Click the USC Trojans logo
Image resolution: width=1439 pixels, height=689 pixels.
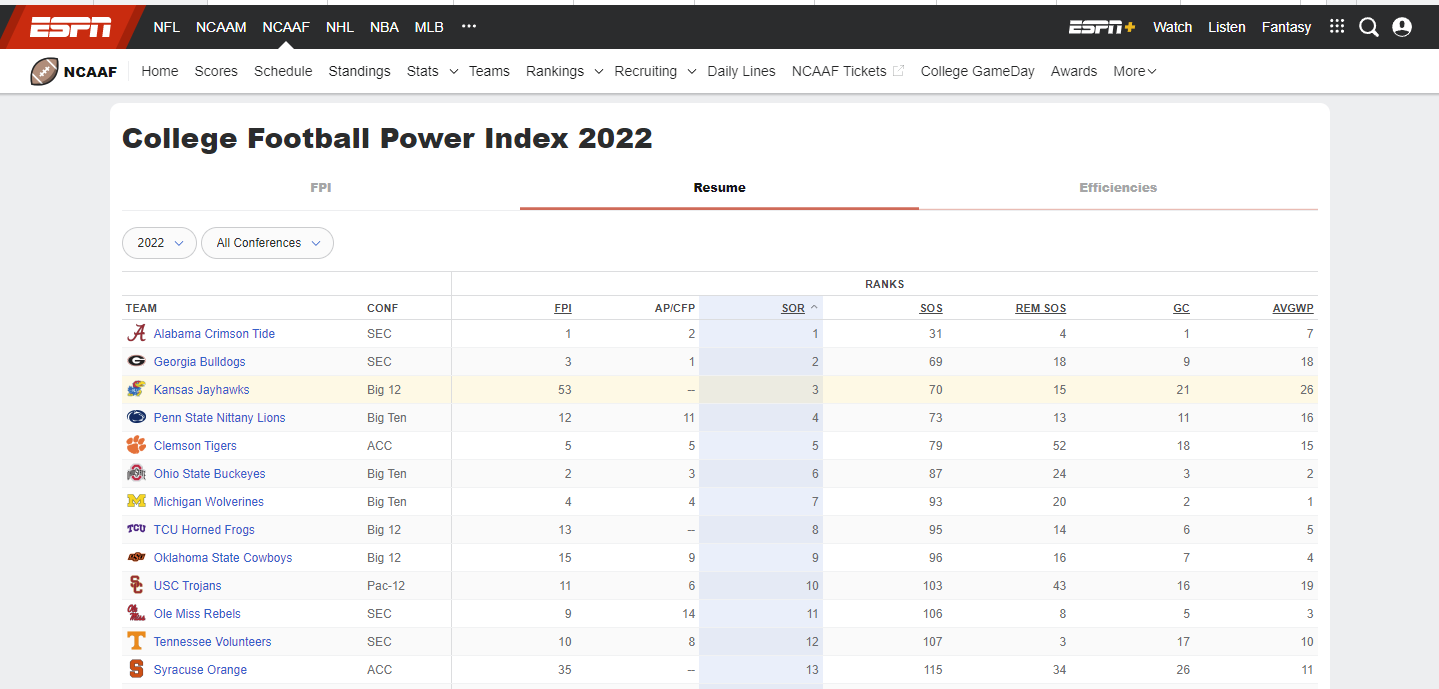pyautogui.click(x=136, y=586)
